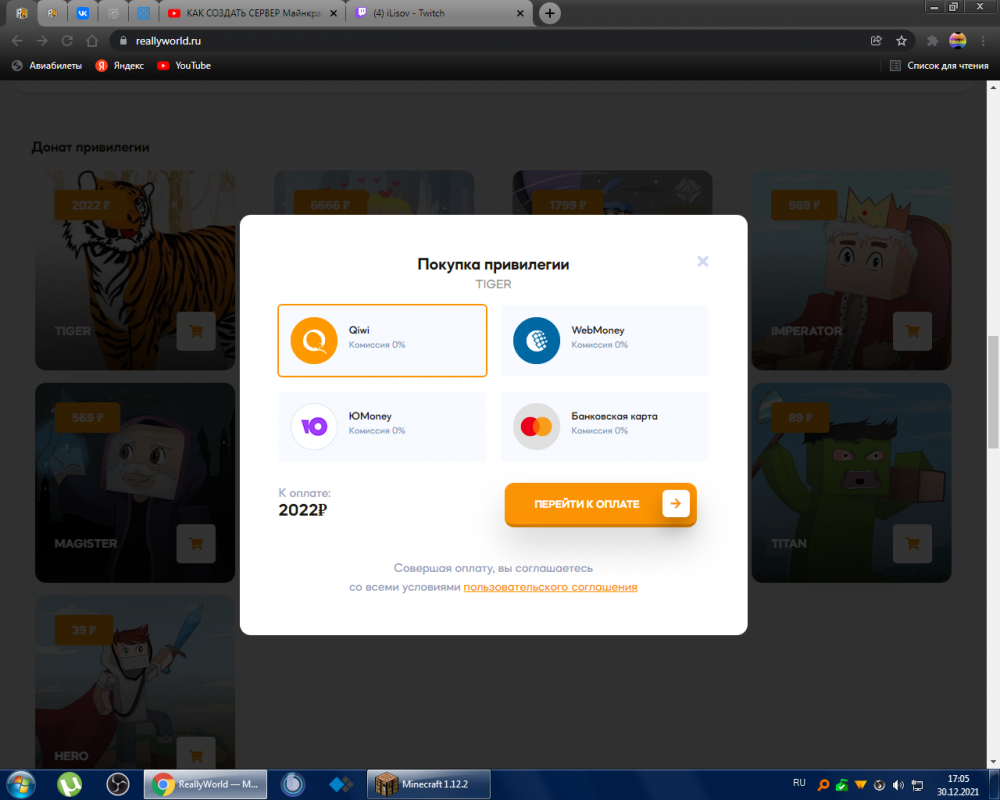Switch to the iLisov - Twitch tab
The width and height of the screenshot is (1000, 800).
tap(440, 13)
